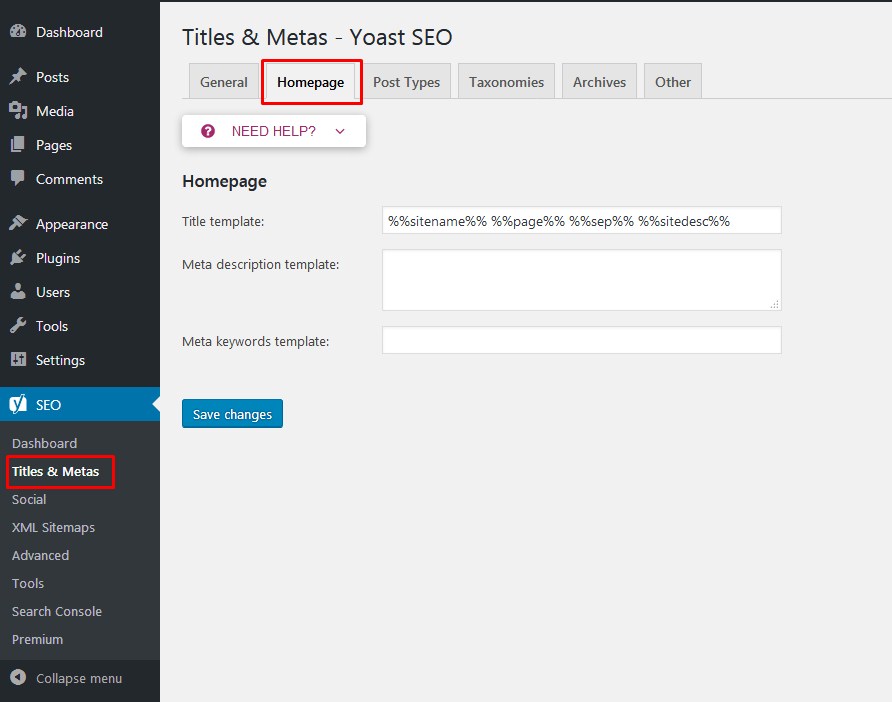Open the Post Types tab
The height and width of the screenshot is (702, 892).
tap(406, 82)
